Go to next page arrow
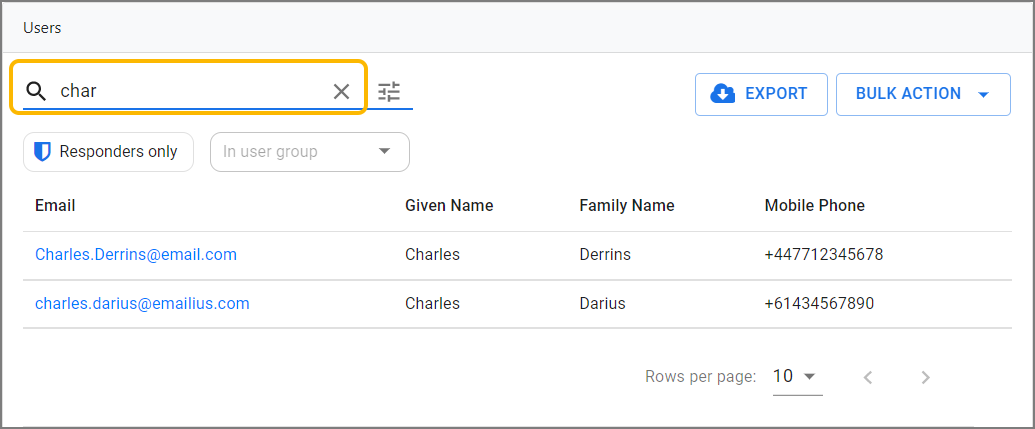The height and width of the screenshot is (429, 1035). click(925, 378)
